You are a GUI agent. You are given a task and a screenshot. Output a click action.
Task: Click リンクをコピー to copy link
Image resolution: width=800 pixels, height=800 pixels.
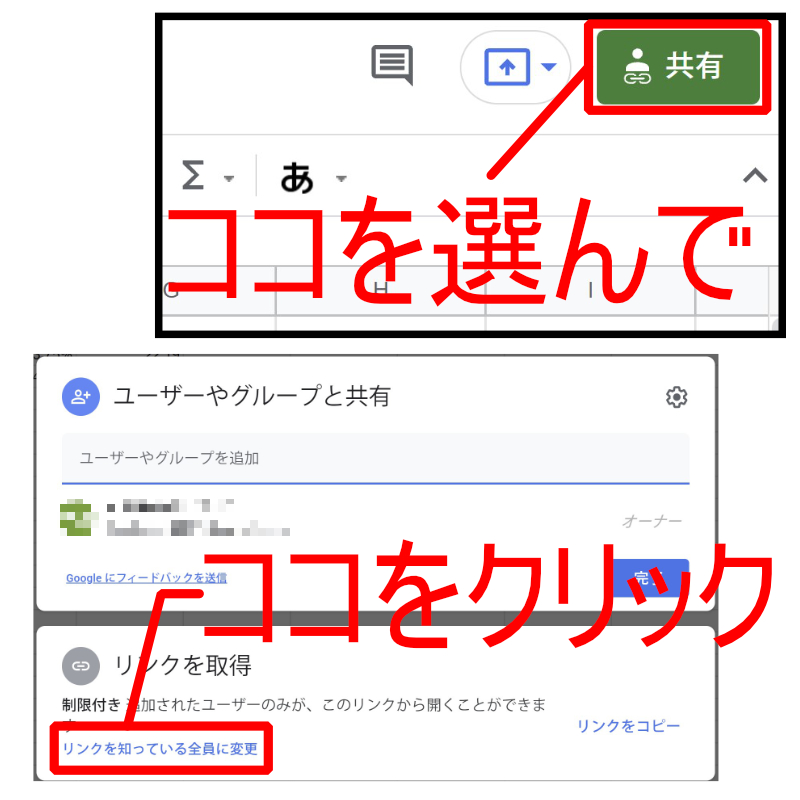(628, 726)
